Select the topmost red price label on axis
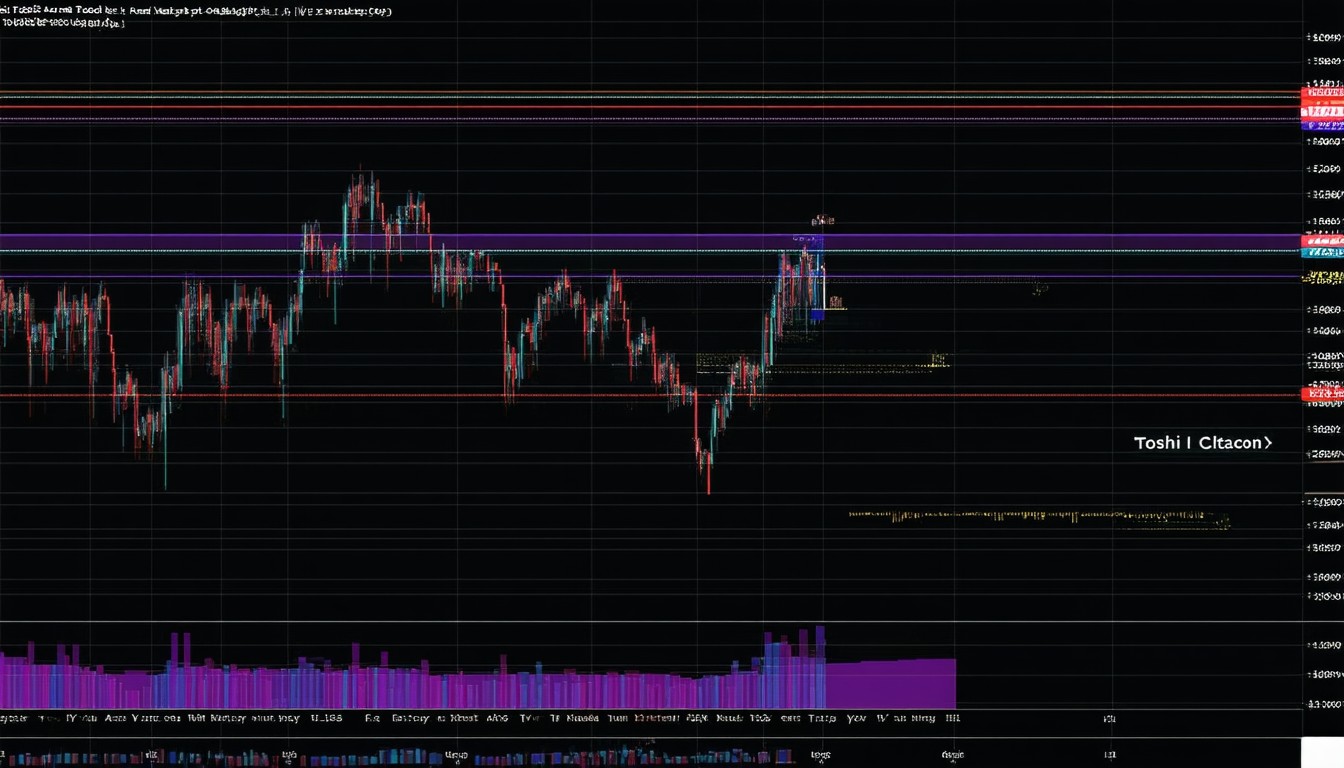Image resolution: width=1344 pixels, height=768 pixels. point(1322,94)
